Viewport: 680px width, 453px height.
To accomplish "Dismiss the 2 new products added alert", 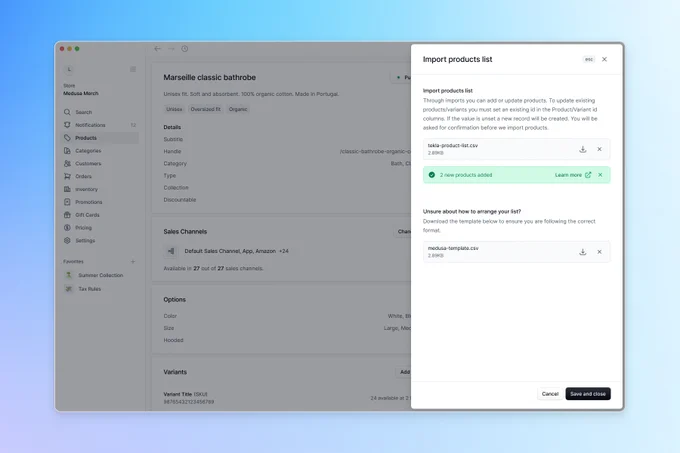I will [600, 175].
